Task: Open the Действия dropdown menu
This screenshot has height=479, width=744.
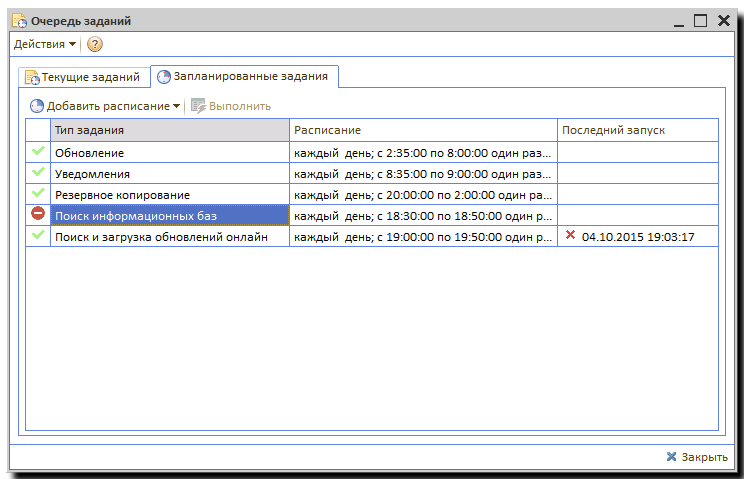Action: (45, 44)
